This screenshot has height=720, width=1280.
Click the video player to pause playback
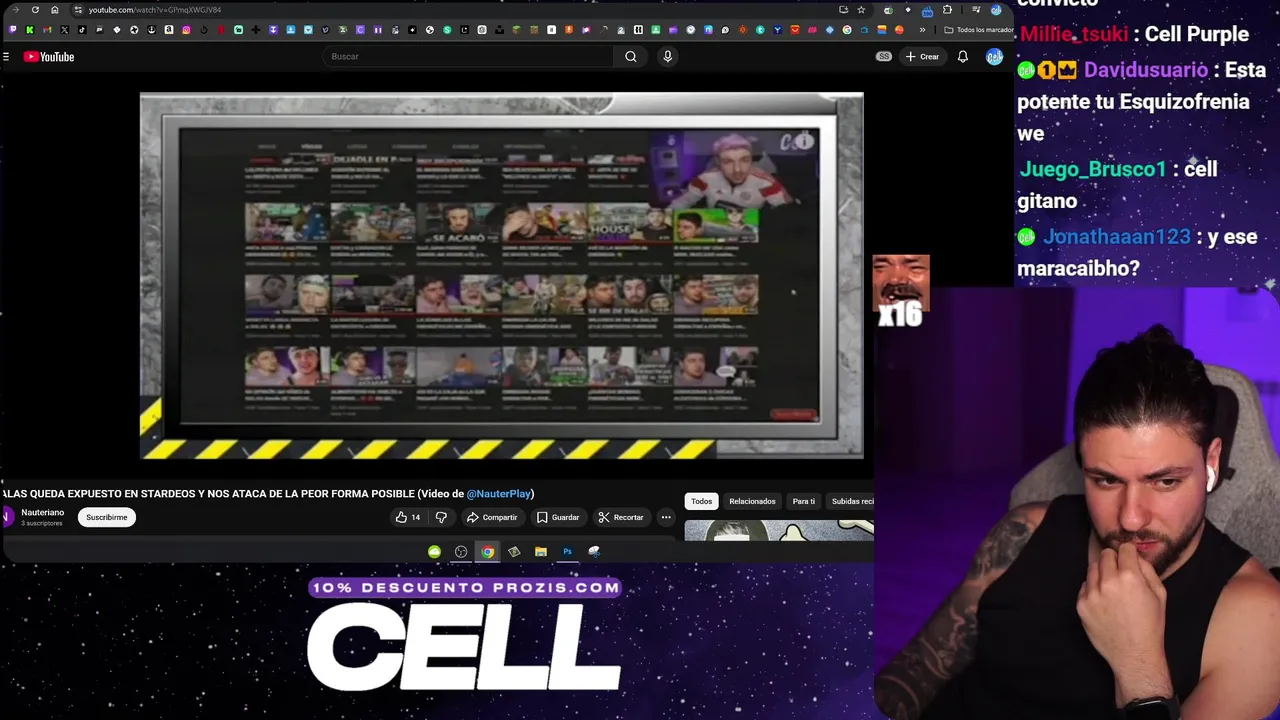(x=501, y=275)
